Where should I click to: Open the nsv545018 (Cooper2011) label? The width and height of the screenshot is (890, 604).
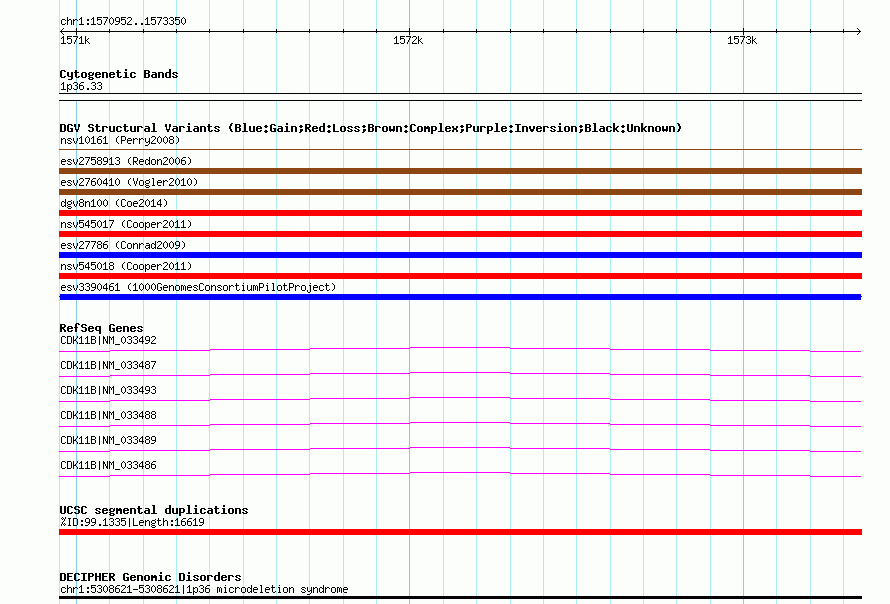point(126,266)
